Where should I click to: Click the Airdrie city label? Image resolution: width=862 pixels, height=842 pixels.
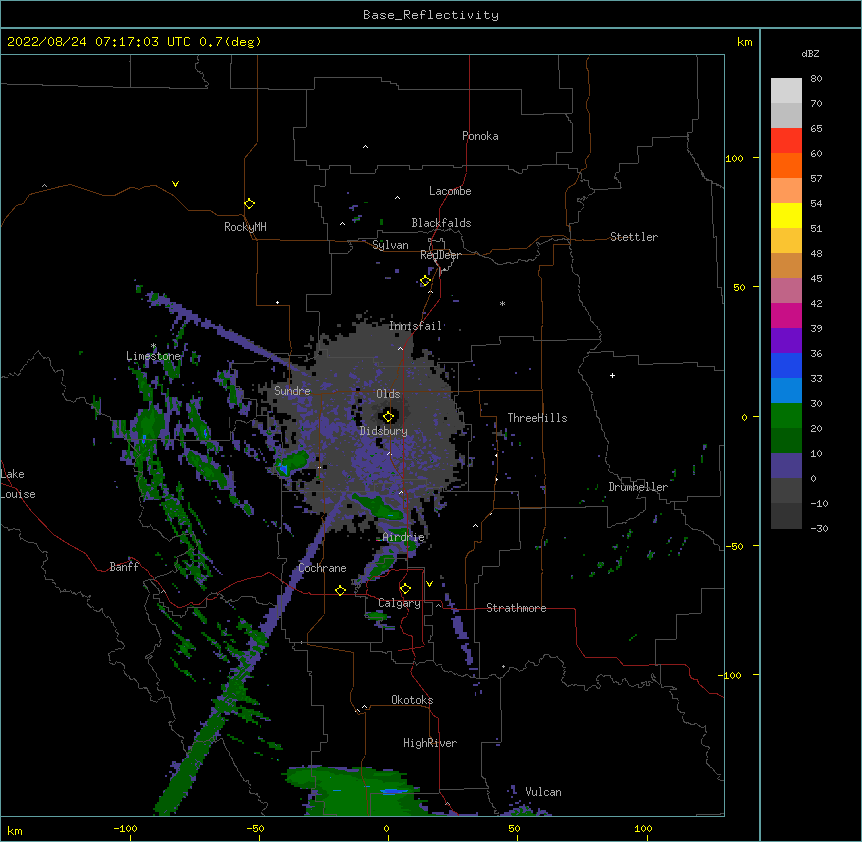[404, 537]
